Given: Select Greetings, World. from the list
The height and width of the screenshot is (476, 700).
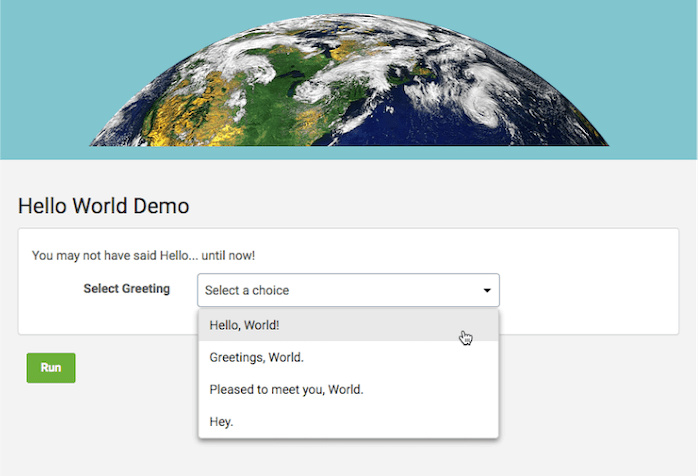Looking at the screenshot, I should click(x=348, y=357).
